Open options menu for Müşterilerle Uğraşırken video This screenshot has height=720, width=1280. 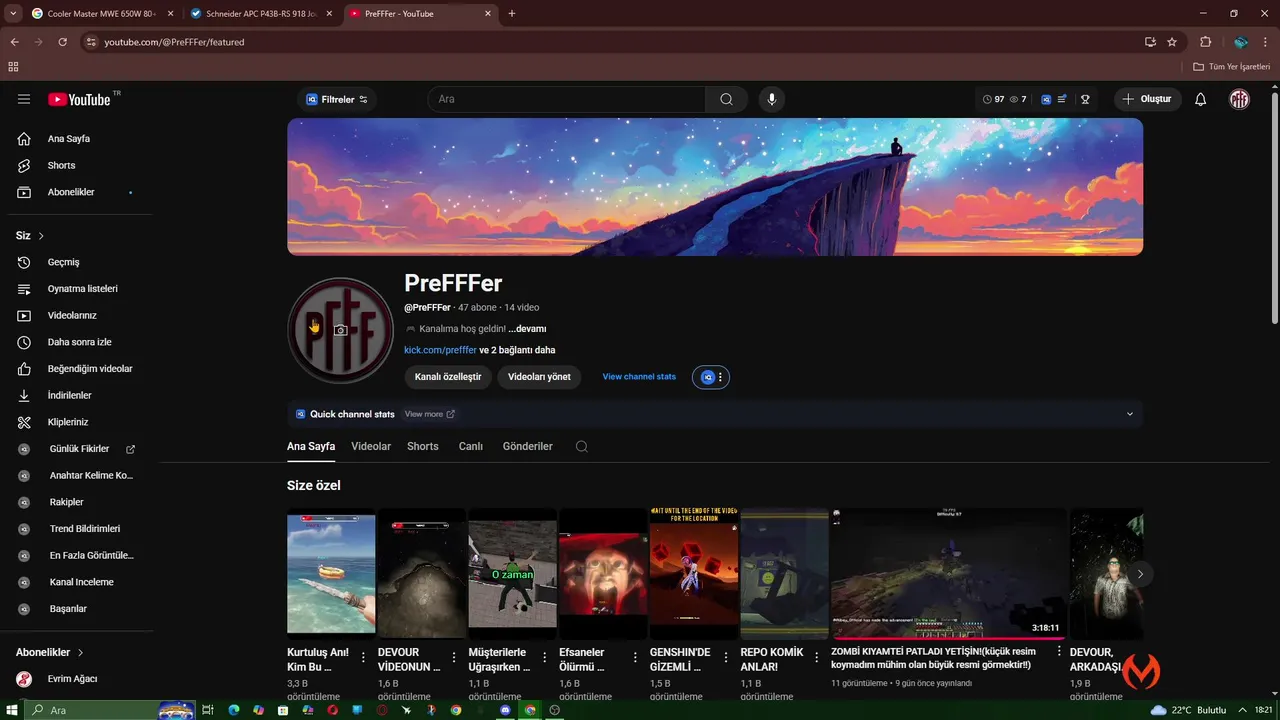click(x=545, y=658)
